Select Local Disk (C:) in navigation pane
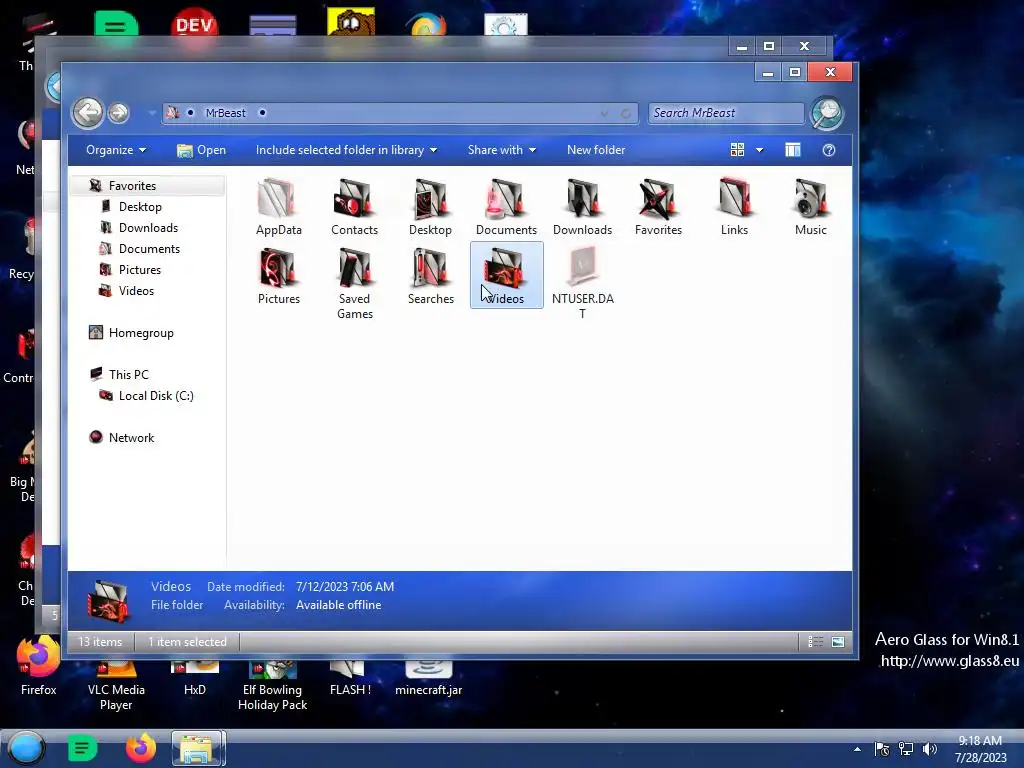This screenshot has width=1024, height=768. pyautogui.click(x=155, y=396)
